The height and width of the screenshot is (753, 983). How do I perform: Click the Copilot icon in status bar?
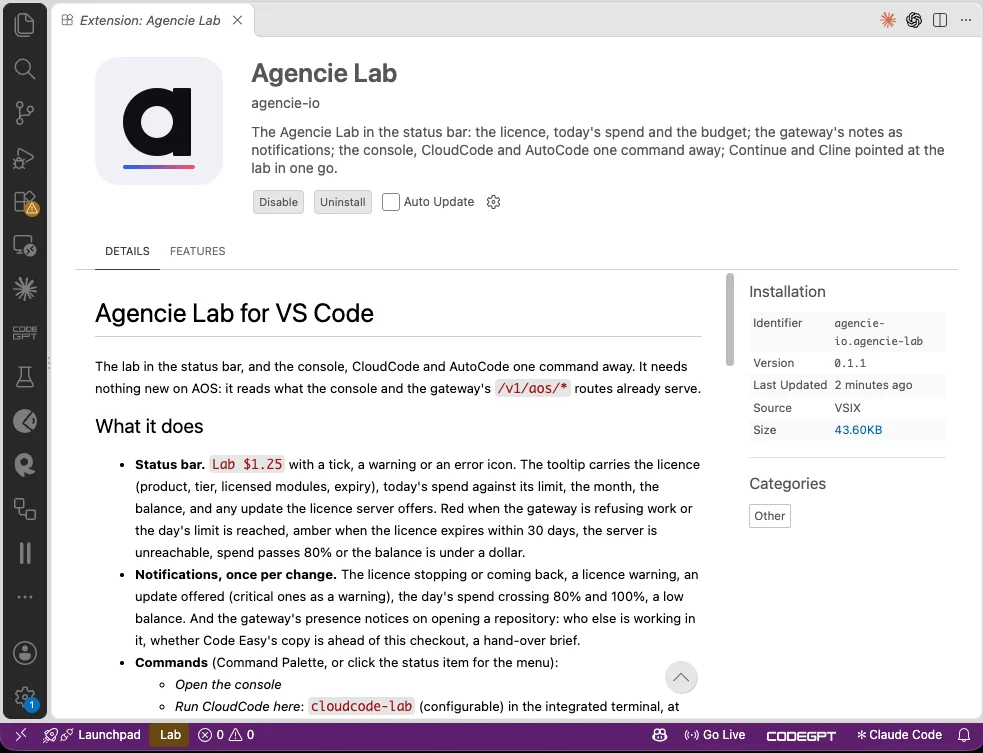pos(660,735)
